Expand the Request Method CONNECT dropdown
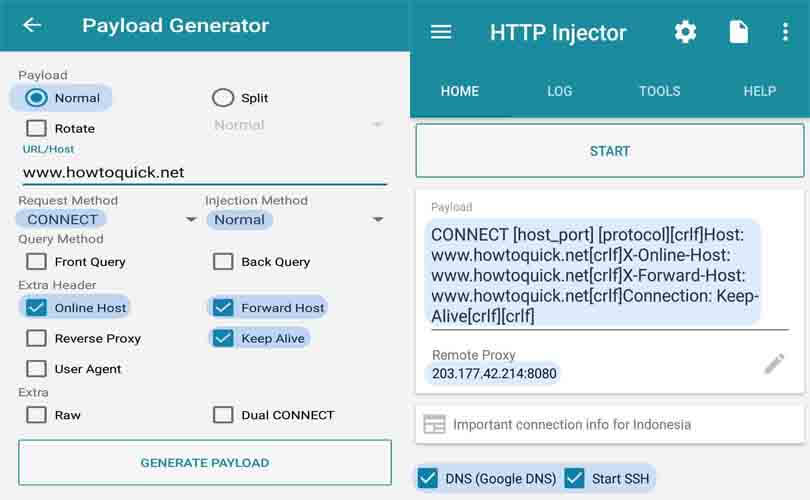 (x=191, y=220)
